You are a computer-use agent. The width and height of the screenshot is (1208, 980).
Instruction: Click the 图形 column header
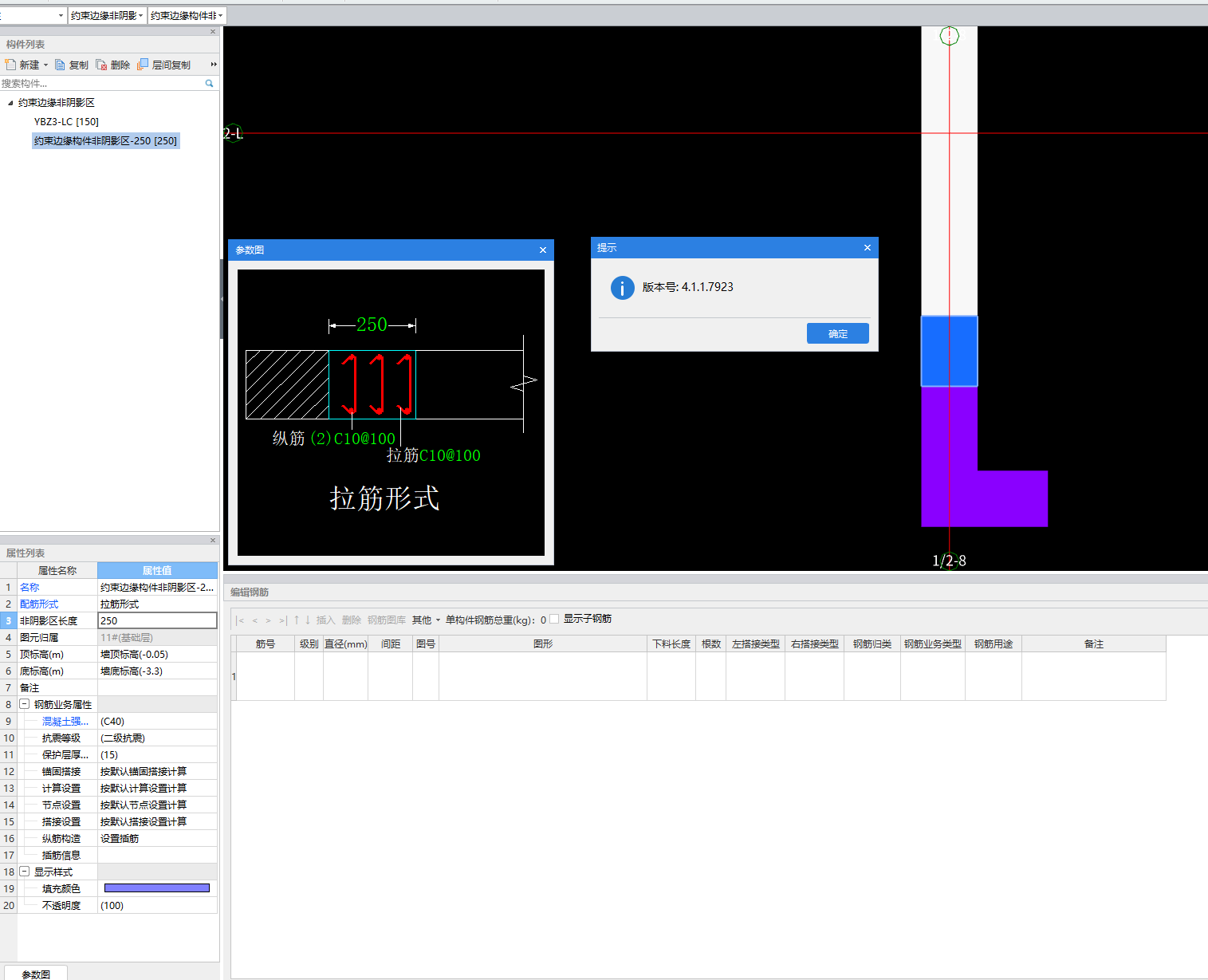point(543,643)
